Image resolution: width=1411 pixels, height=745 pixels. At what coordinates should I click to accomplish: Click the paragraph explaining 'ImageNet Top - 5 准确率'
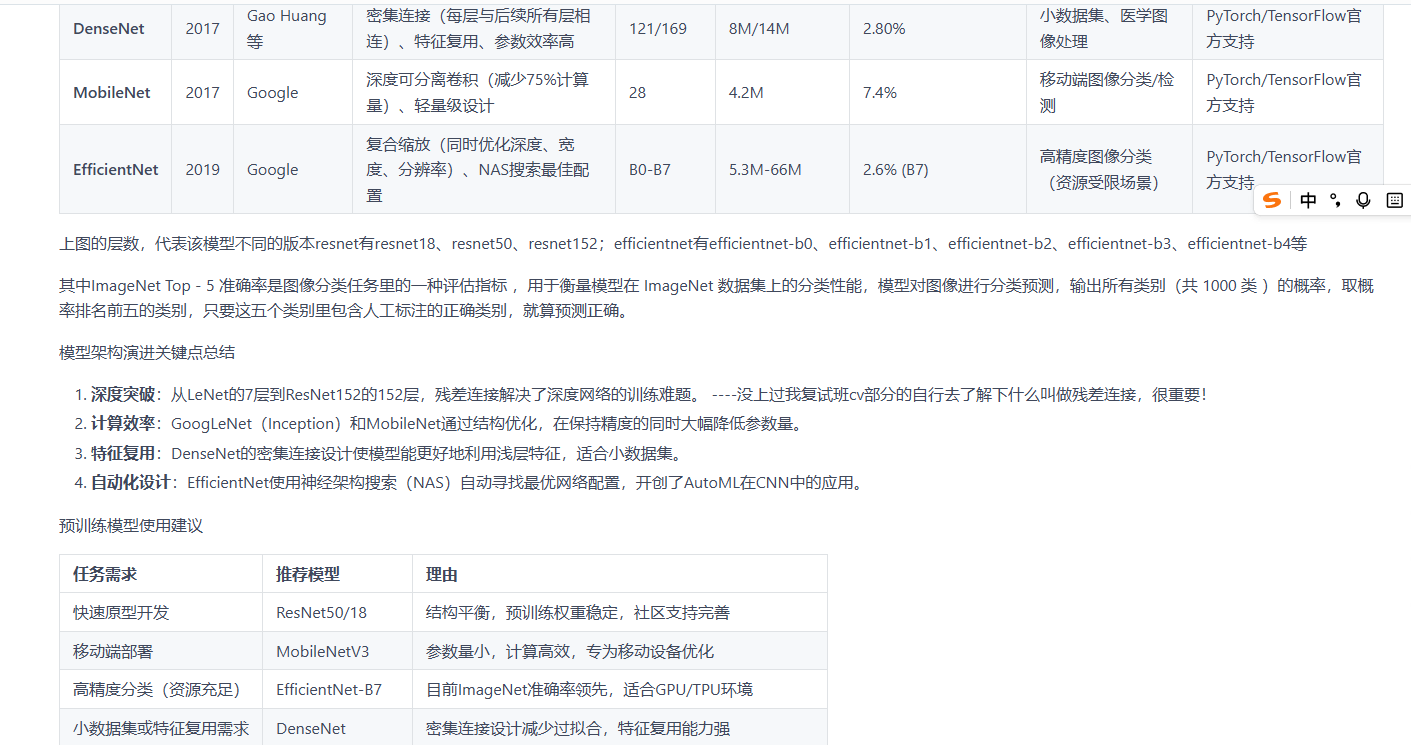(x=716, y=298)
